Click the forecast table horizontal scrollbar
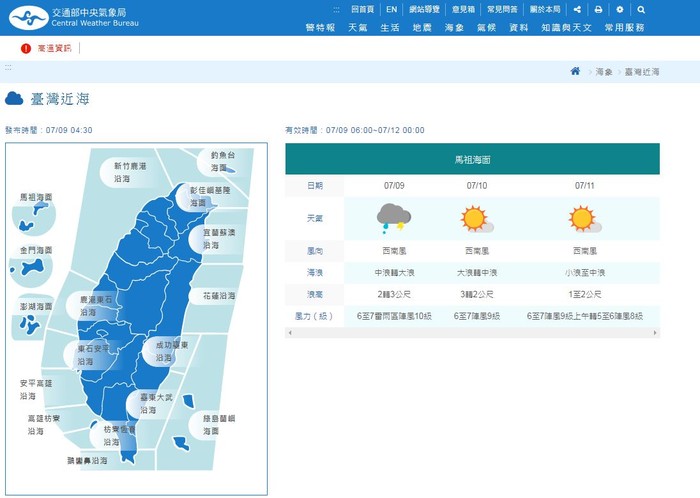 click(472, 333)
